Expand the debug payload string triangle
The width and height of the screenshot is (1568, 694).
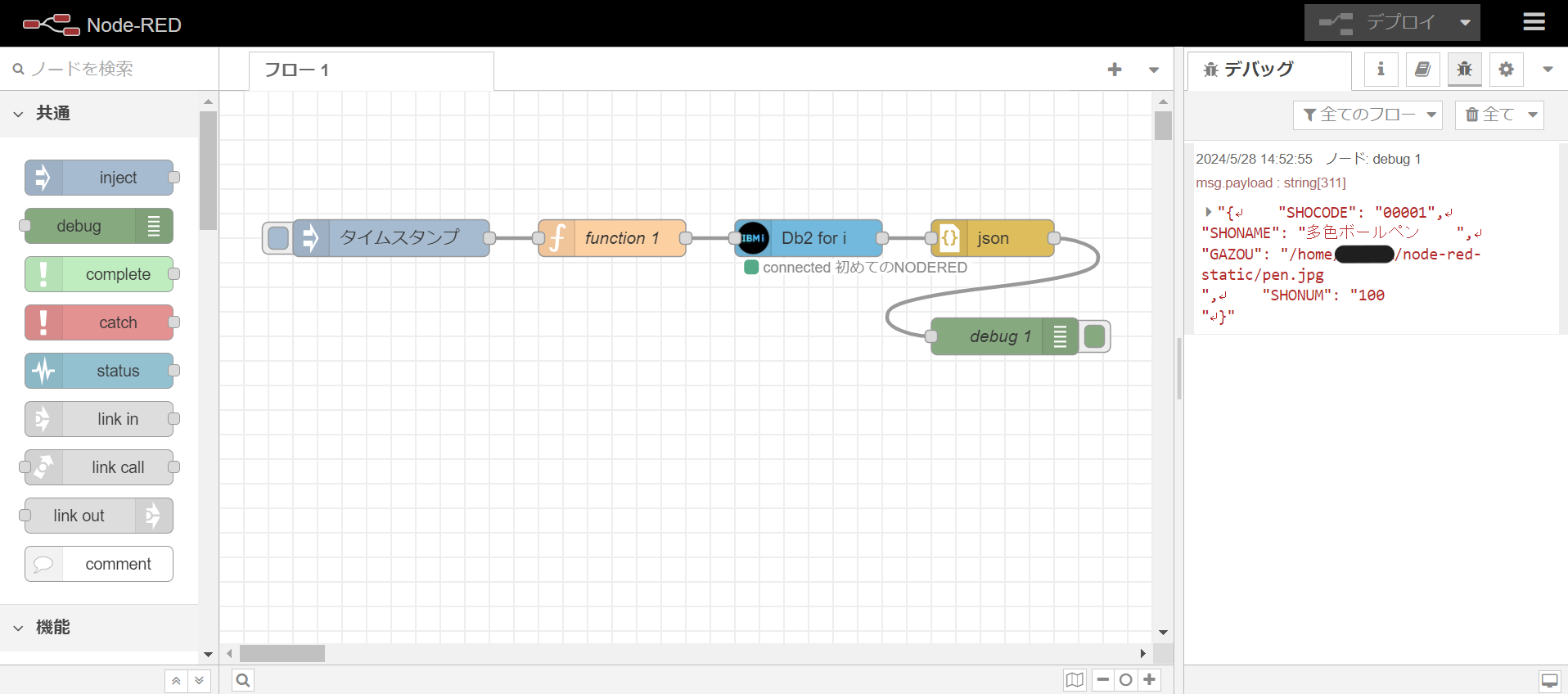click(x=1208, y=212)
